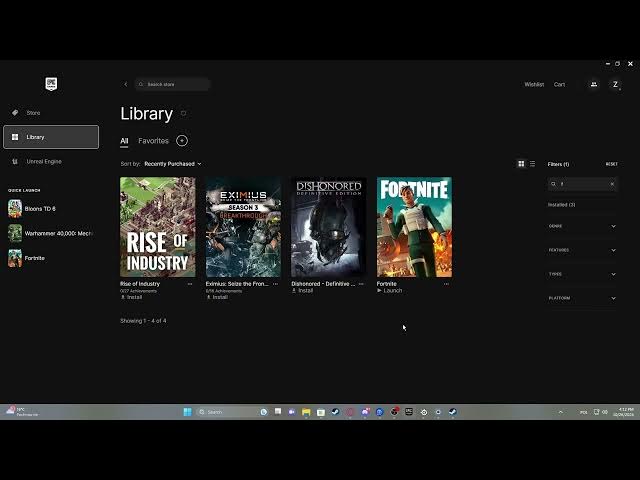The image size is (640, 480).
Task: Click Rise of Industry achievements text
Action: [x=138, y=291]
